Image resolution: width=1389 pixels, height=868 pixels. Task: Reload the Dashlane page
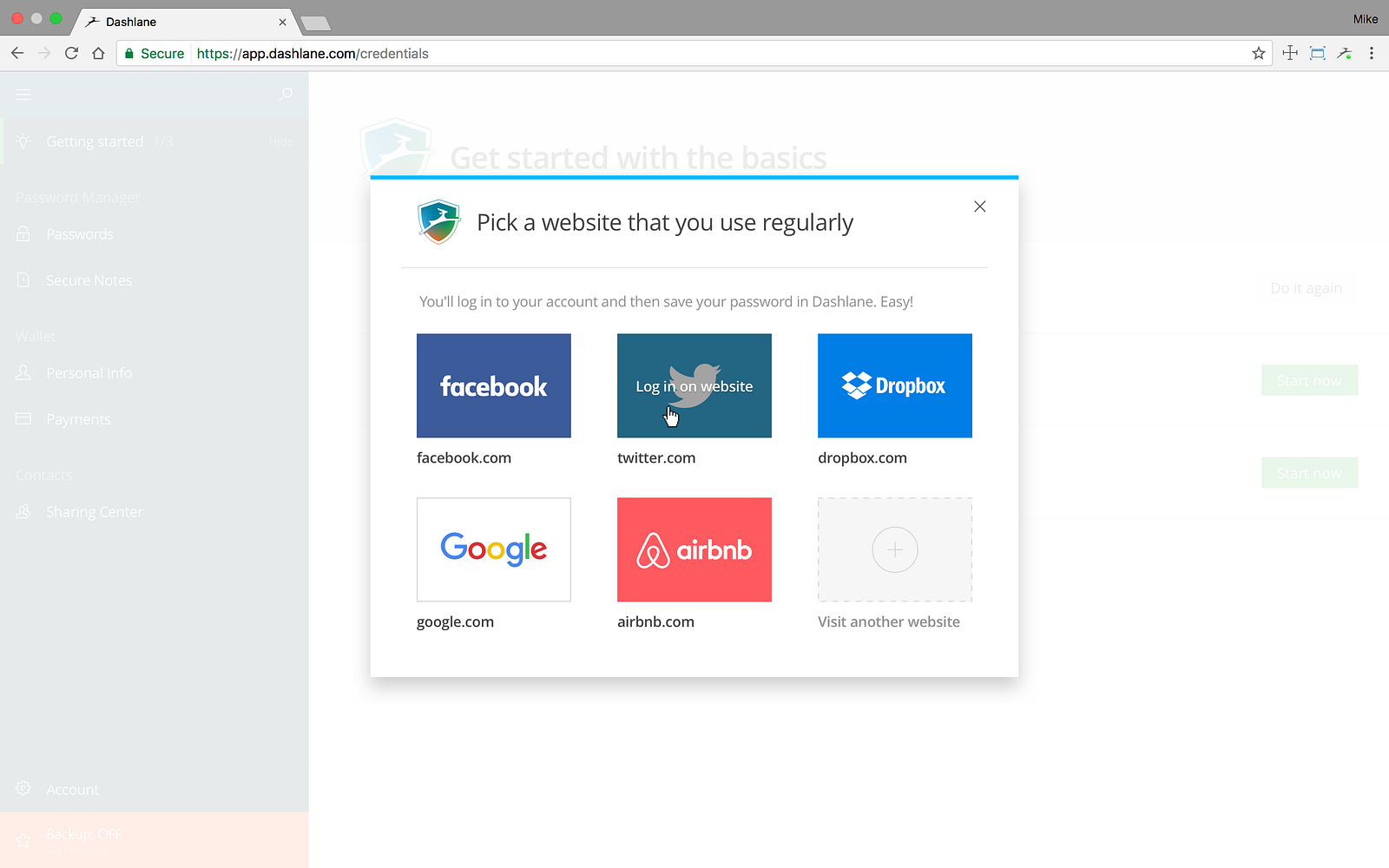point(71,53)
